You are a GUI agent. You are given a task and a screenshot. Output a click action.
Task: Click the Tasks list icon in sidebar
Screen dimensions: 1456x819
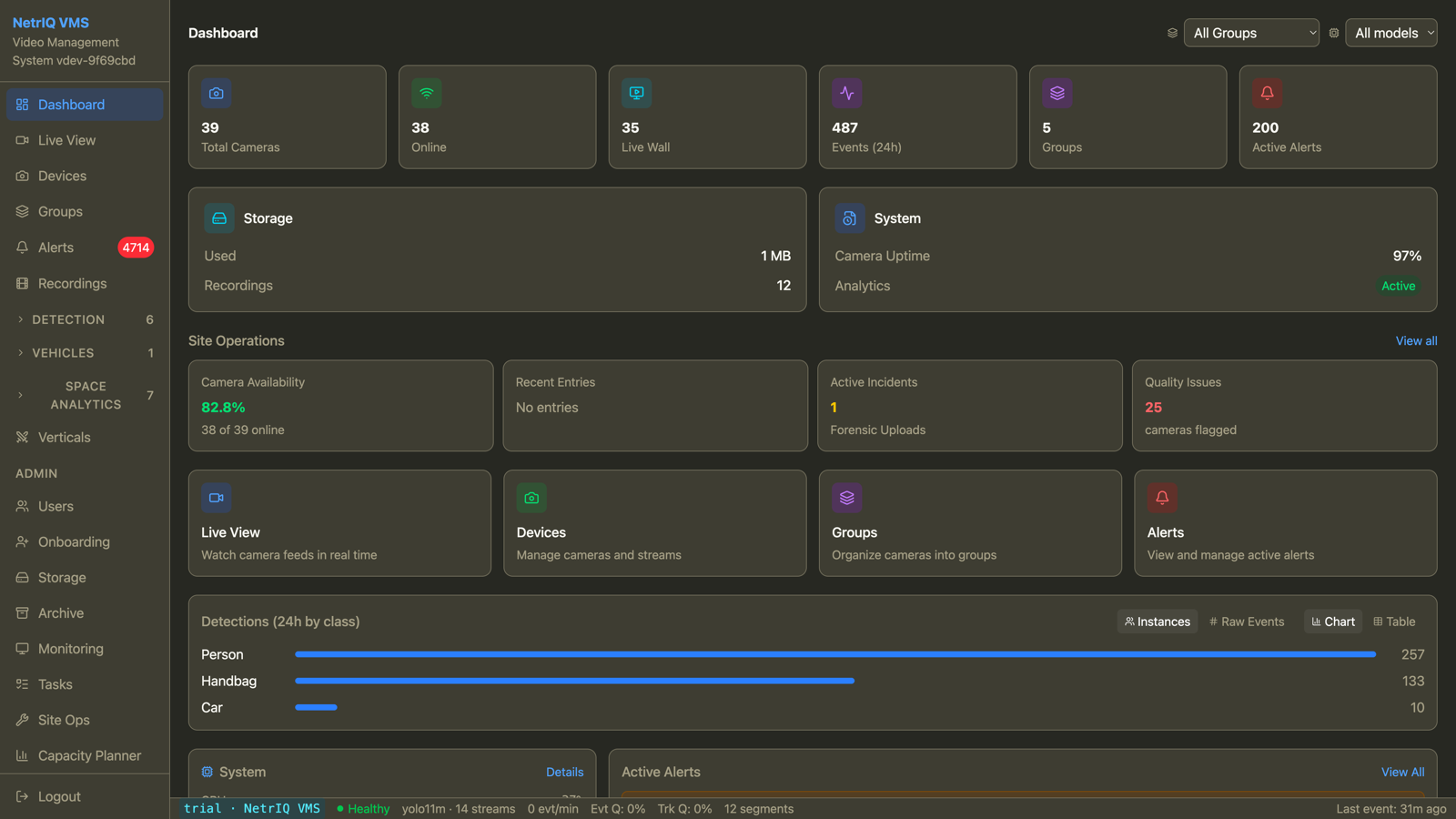coord(23,683)
